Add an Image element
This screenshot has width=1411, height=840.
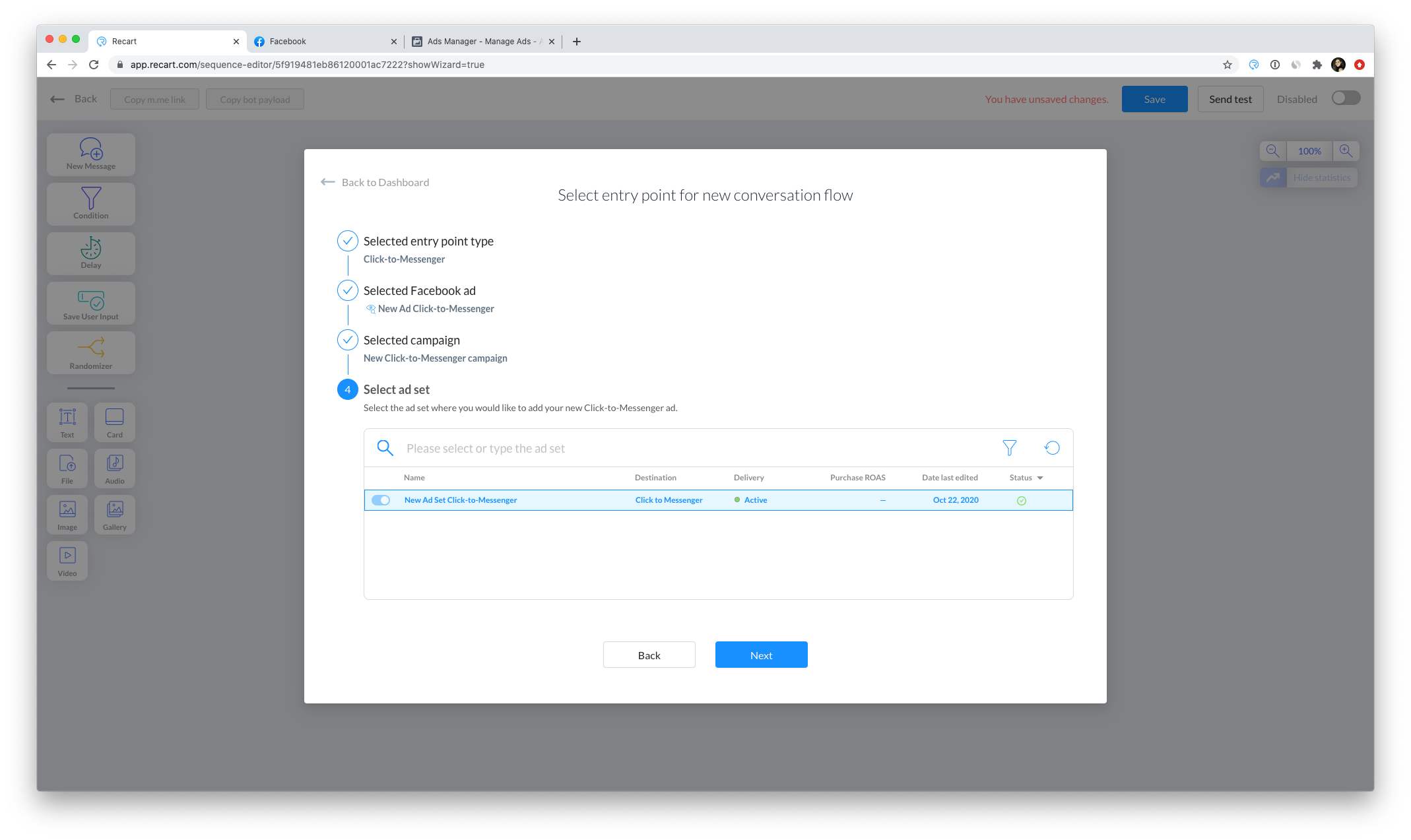pos(67,515)
